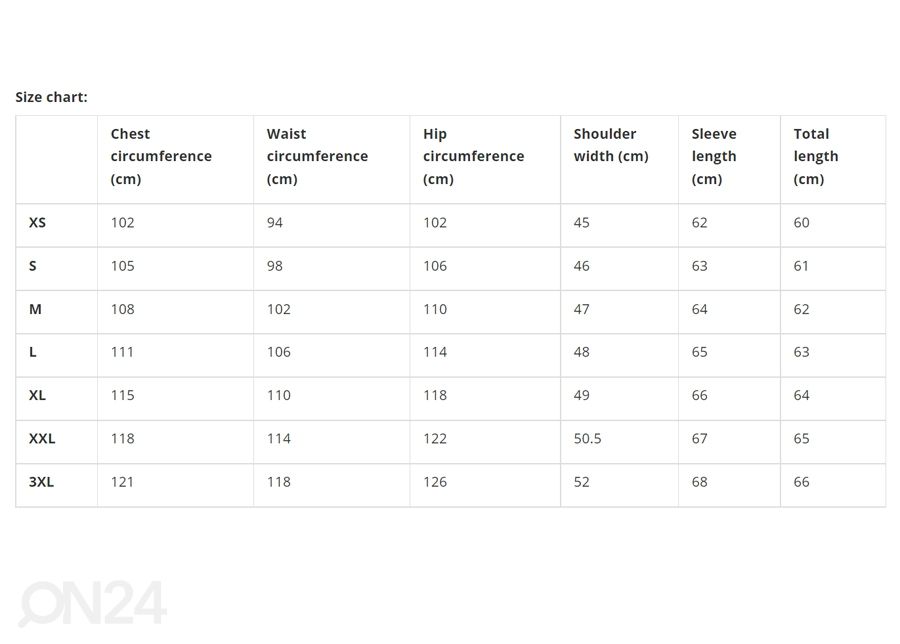The height and width of the screenshot is (644, 900).
Task: Select the XXL shoulder width value 50.5
Action: 587,439
